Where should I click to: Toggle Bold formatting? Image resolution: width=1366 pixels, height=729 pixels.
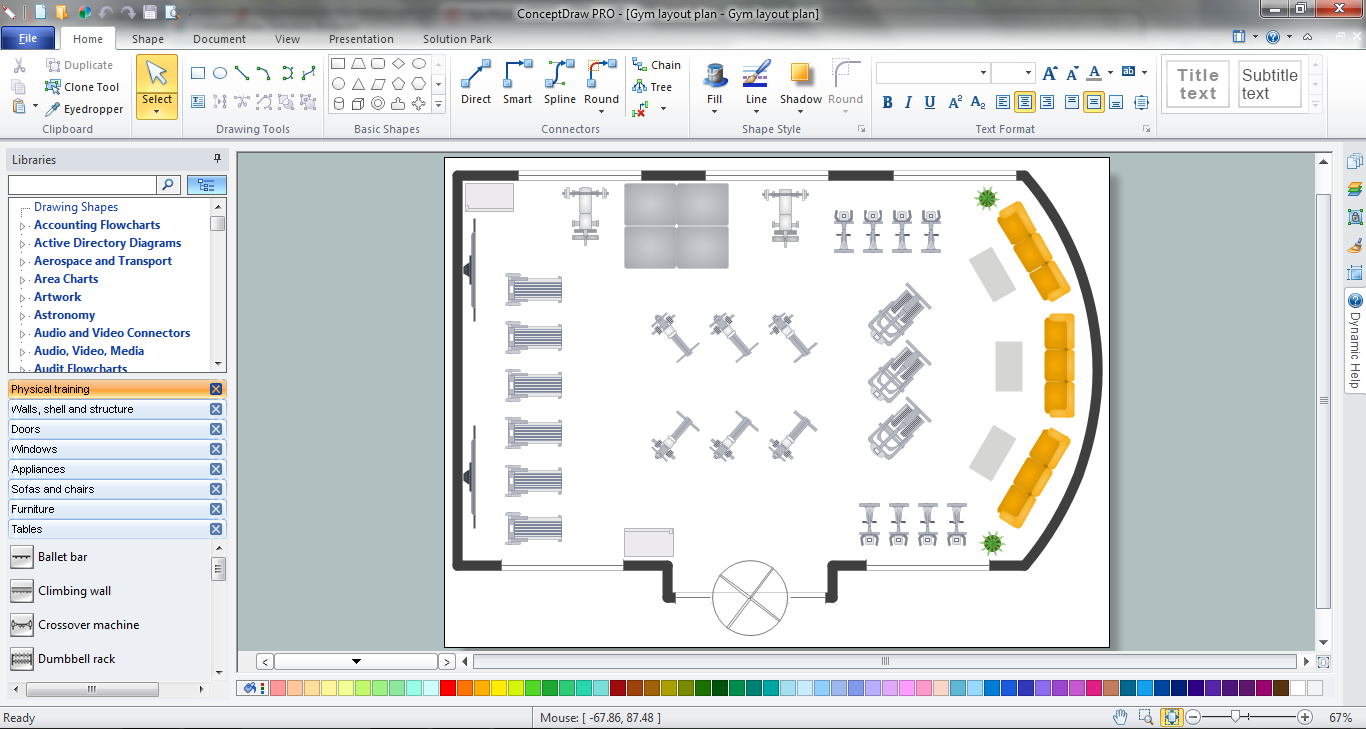pos(887,102)
